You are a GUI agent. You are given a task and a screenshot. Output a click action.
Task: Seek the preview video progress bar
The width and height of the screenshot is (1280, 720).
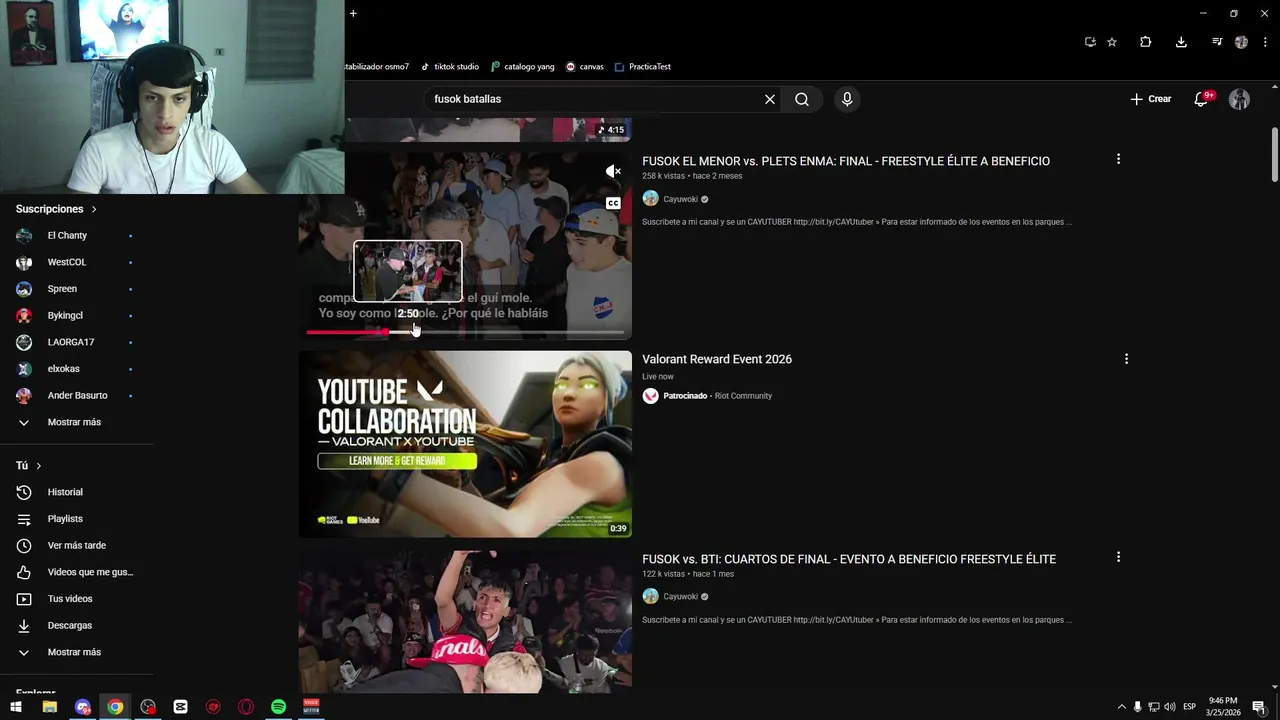465,332
